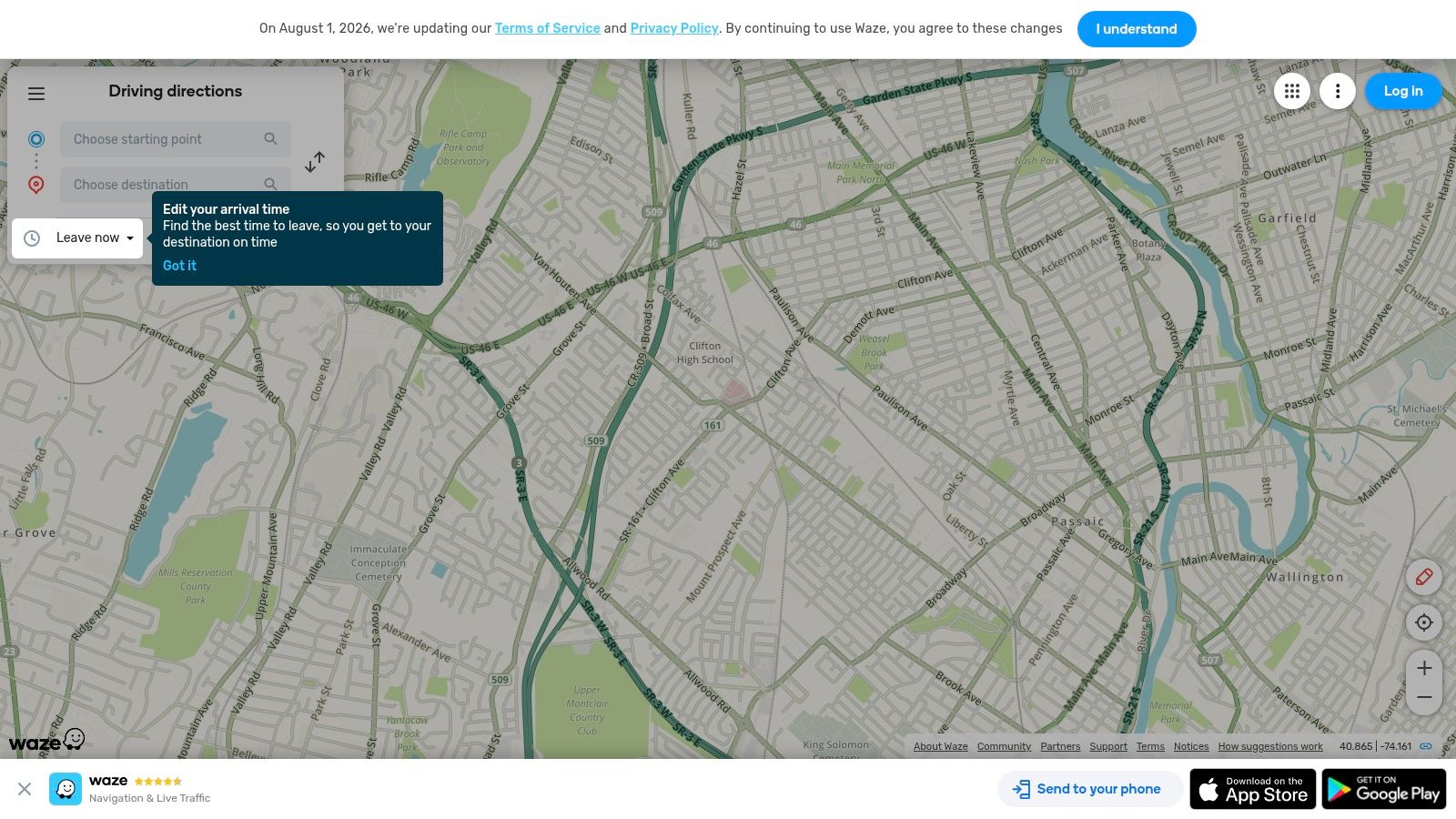Click the Wallington label on the map

1304,577
